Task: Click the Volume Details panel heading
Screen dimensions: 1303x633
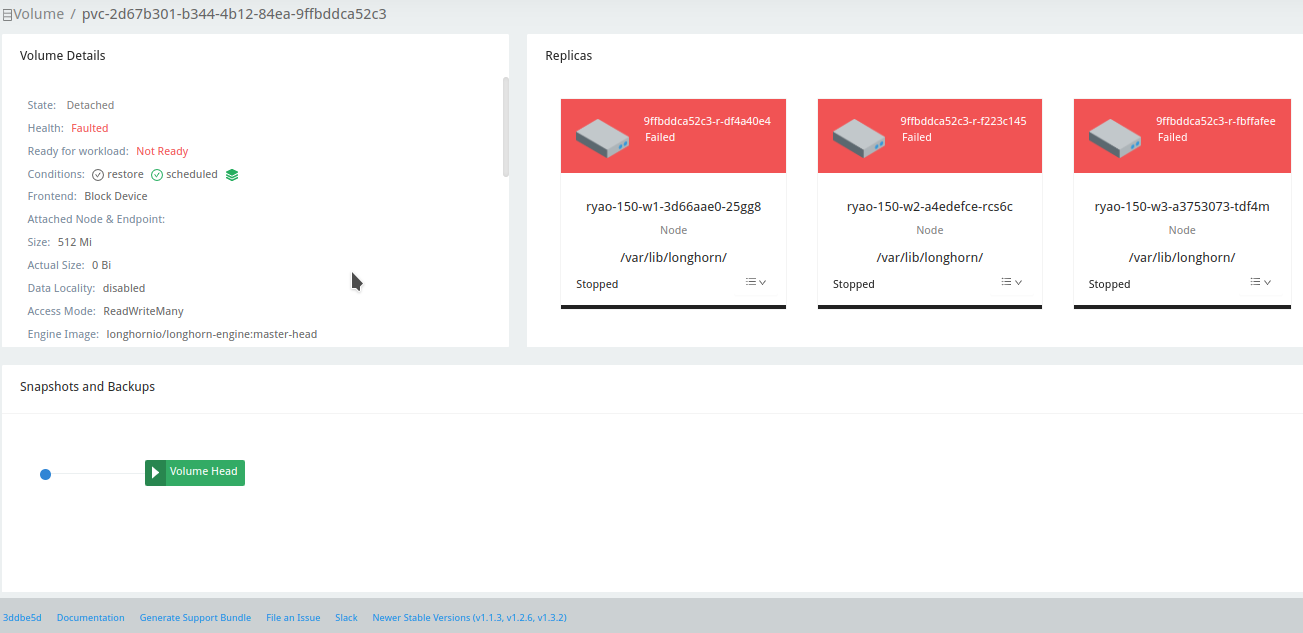Action: click(x=63, y=56)
